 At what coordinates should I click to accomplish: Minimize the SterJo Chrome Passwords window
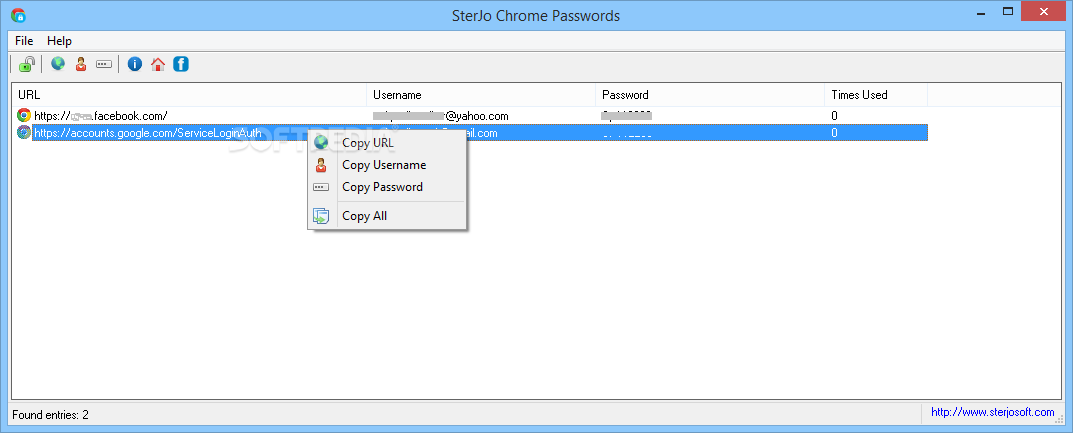[x=979, y=12]
